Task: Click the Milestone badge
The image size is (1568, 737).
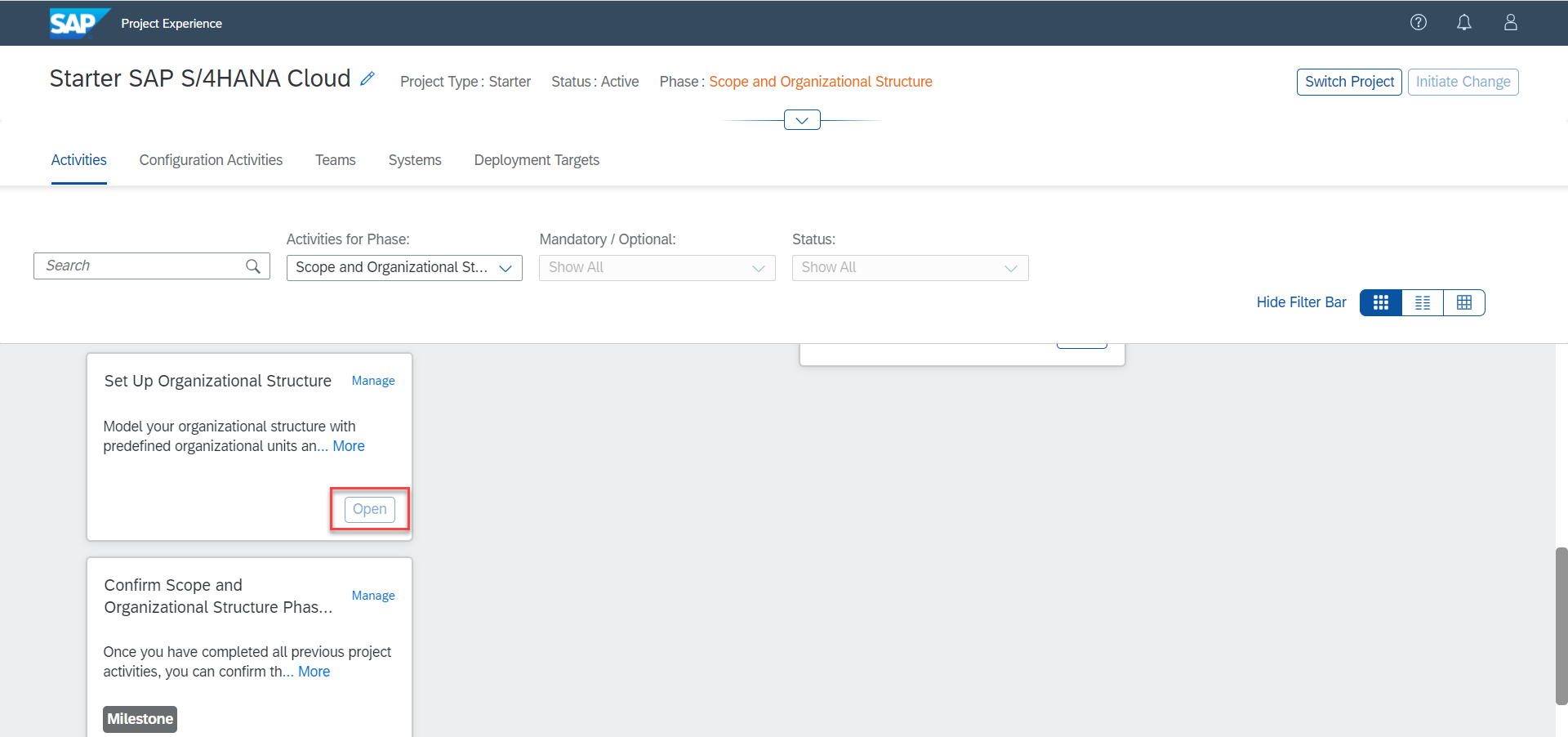Action: point(140,719)
